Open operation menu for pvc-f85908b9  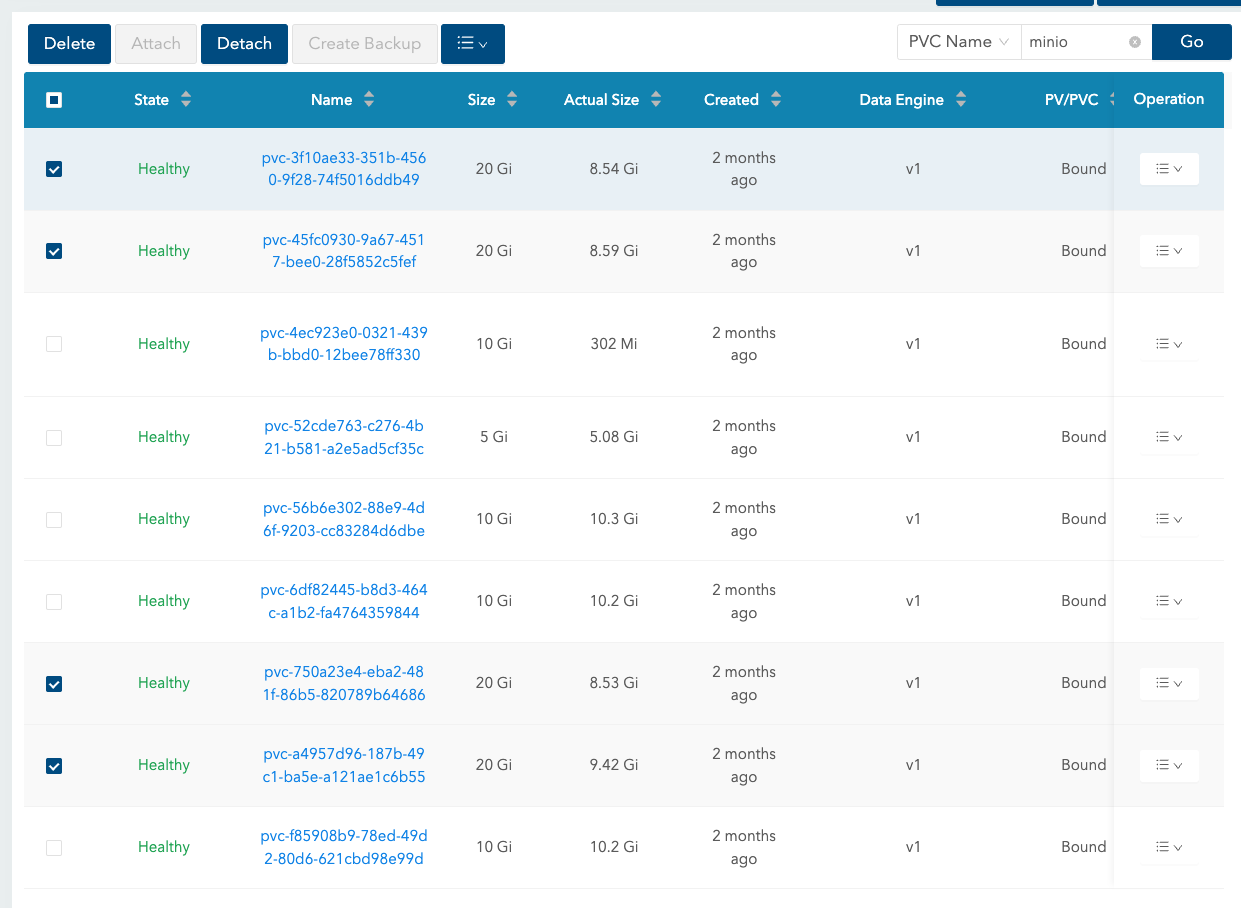pyautogui.click(x=1169, y=847)
